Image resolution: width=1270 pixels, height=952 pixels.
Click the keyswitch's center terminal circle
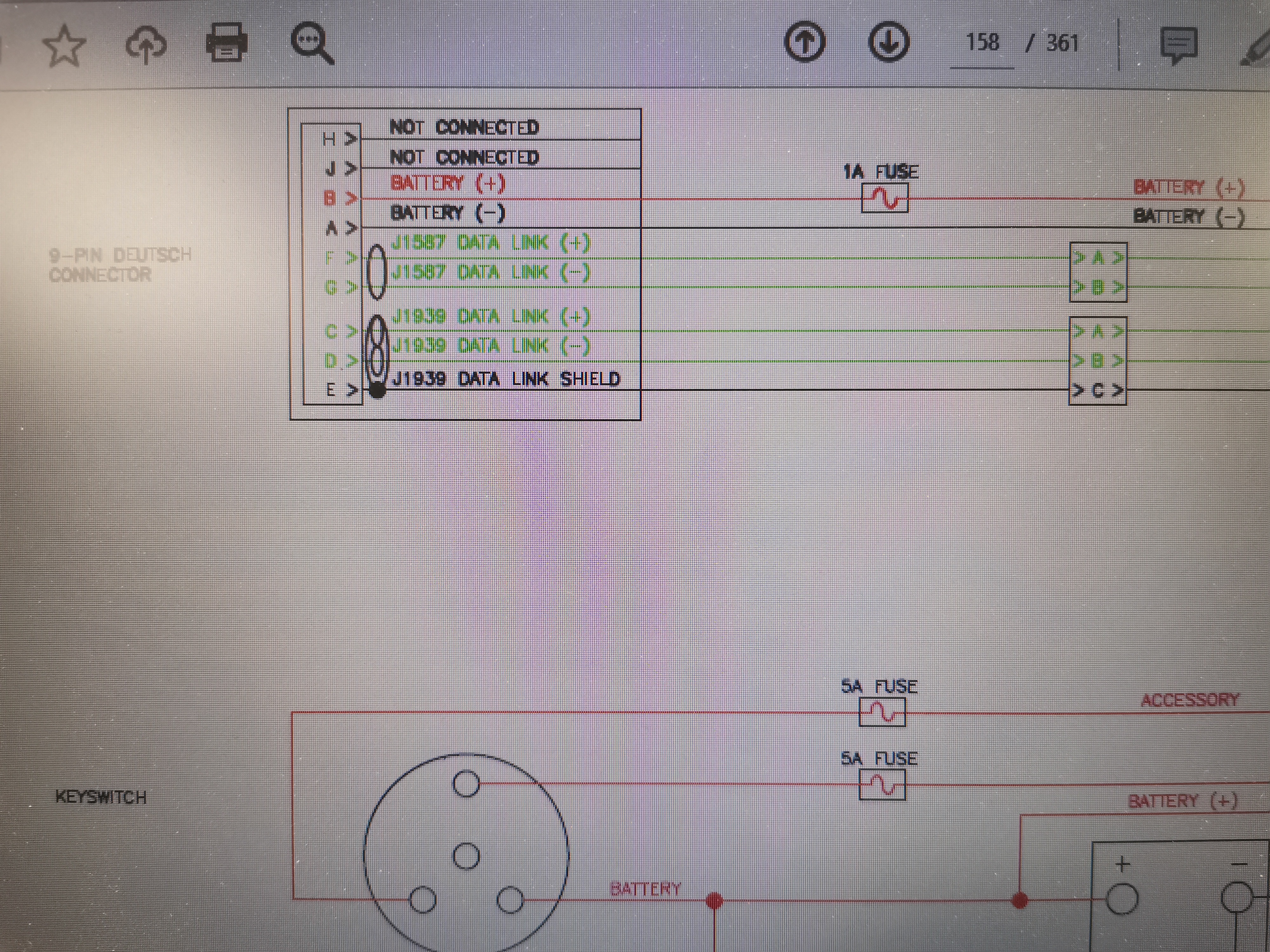tap(466, 856)
